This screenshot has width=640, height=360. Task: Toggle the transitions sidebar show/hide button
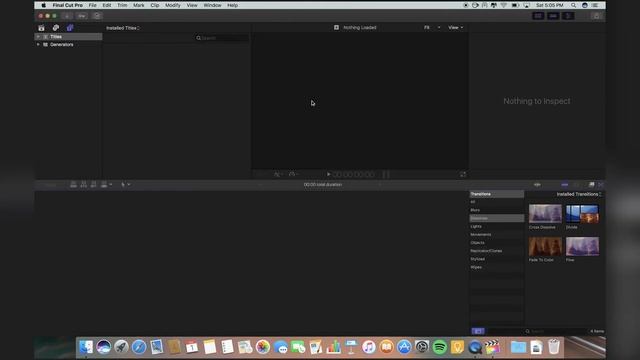point(478,331)
